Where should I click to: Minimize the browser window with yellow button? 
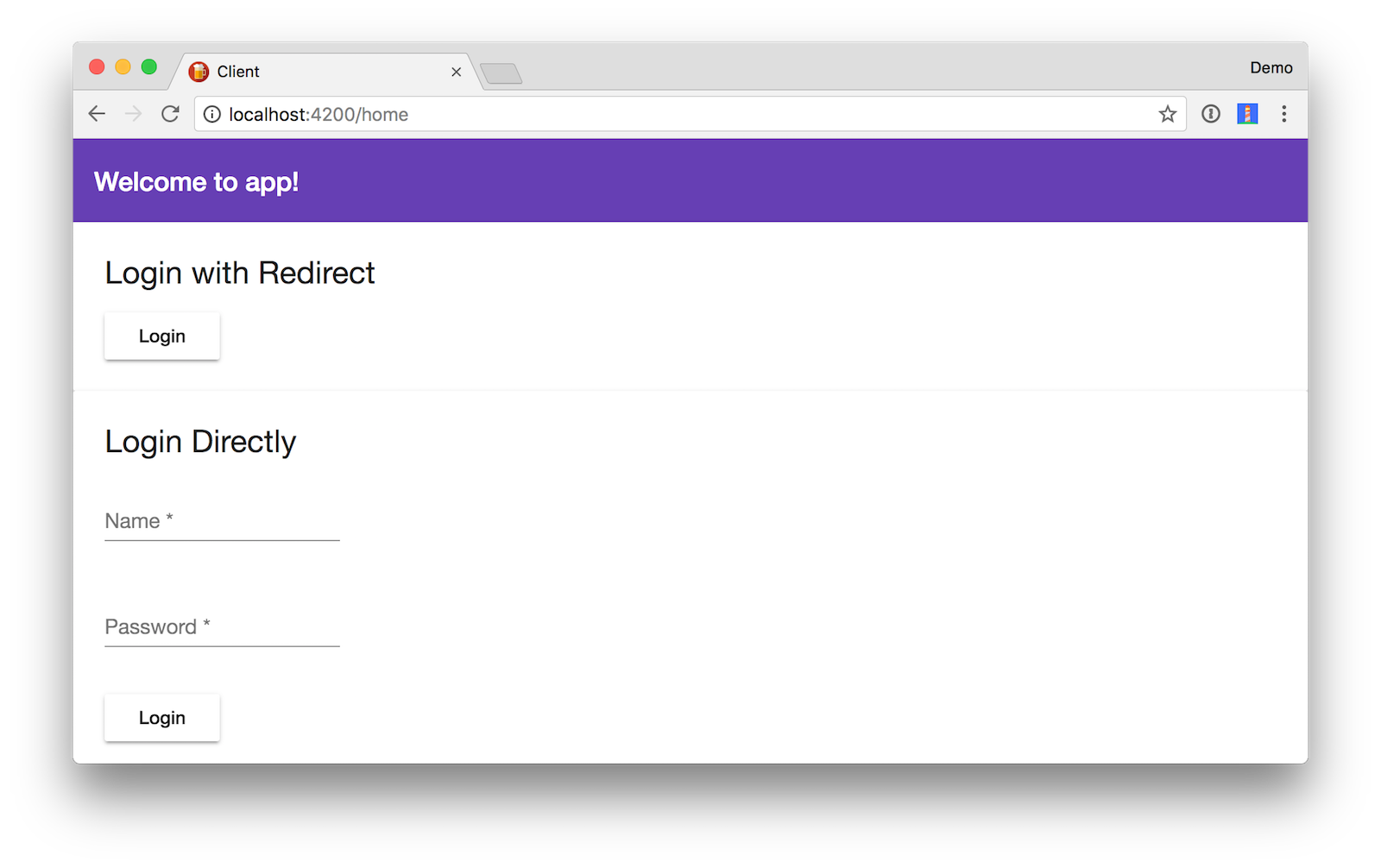(x=123, y=67)
